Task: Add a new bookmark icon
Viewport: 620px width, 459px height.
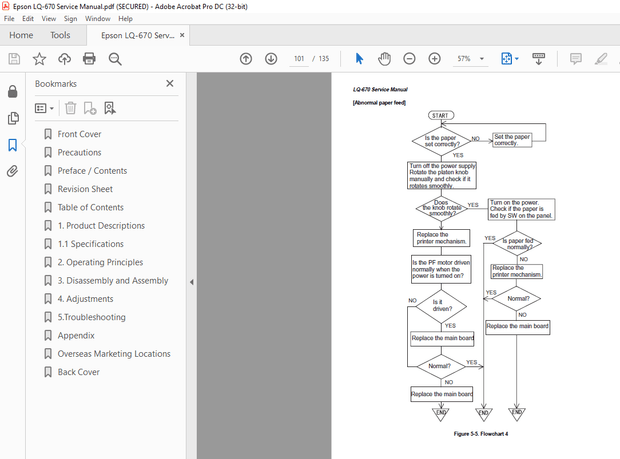Action: [x=90, y=108]
